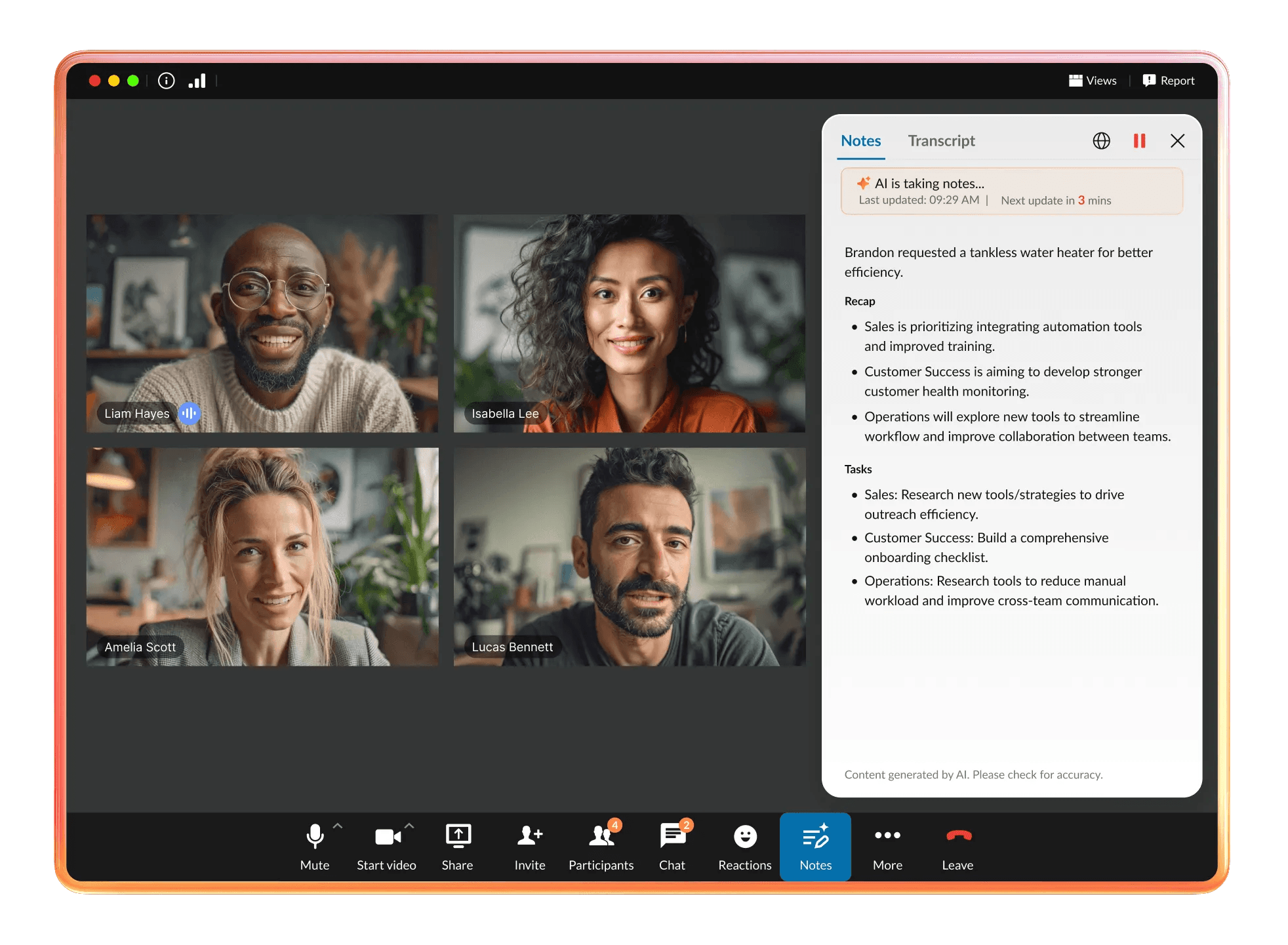1288x945 pixels.
Task: Switch to the Transcript tab
Action: click(x=941, y=140)
